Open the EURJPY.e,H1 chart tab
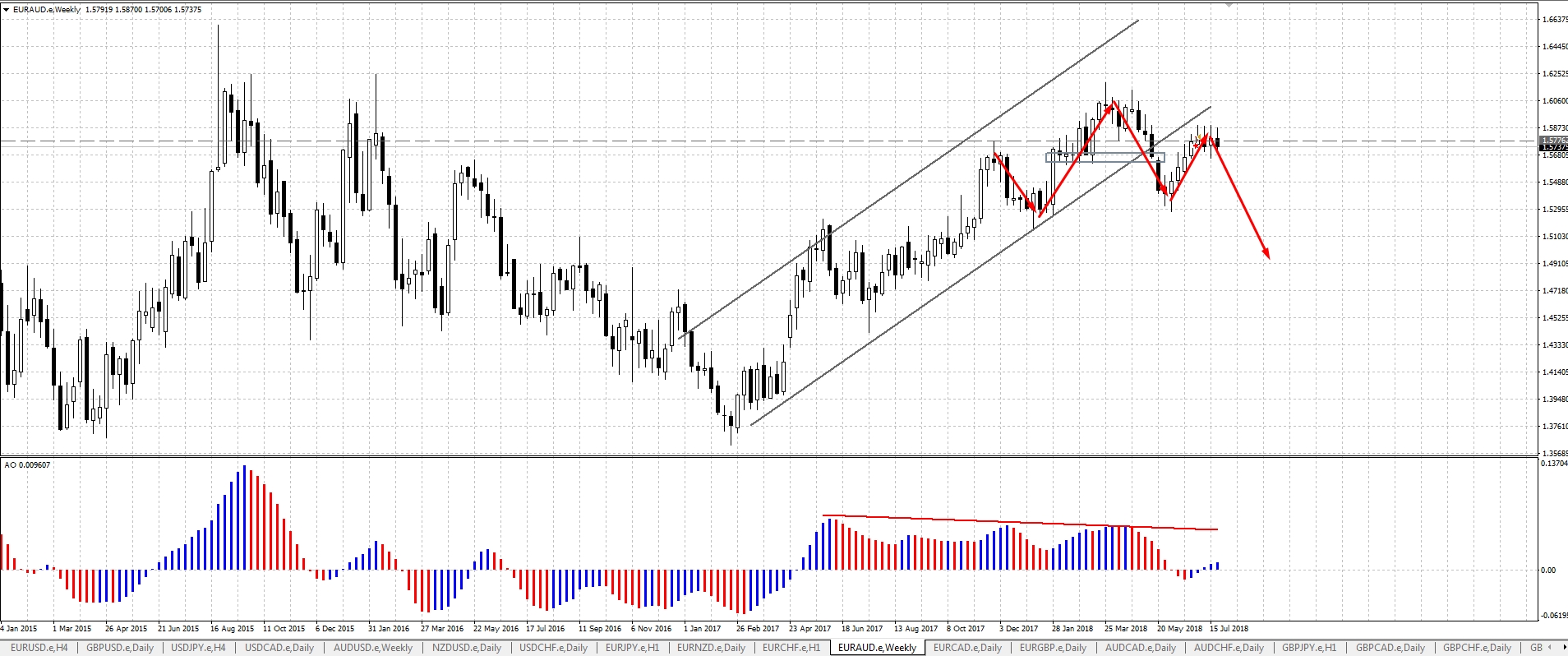This screenshot has height=656, width=1568. coord(632,648)
